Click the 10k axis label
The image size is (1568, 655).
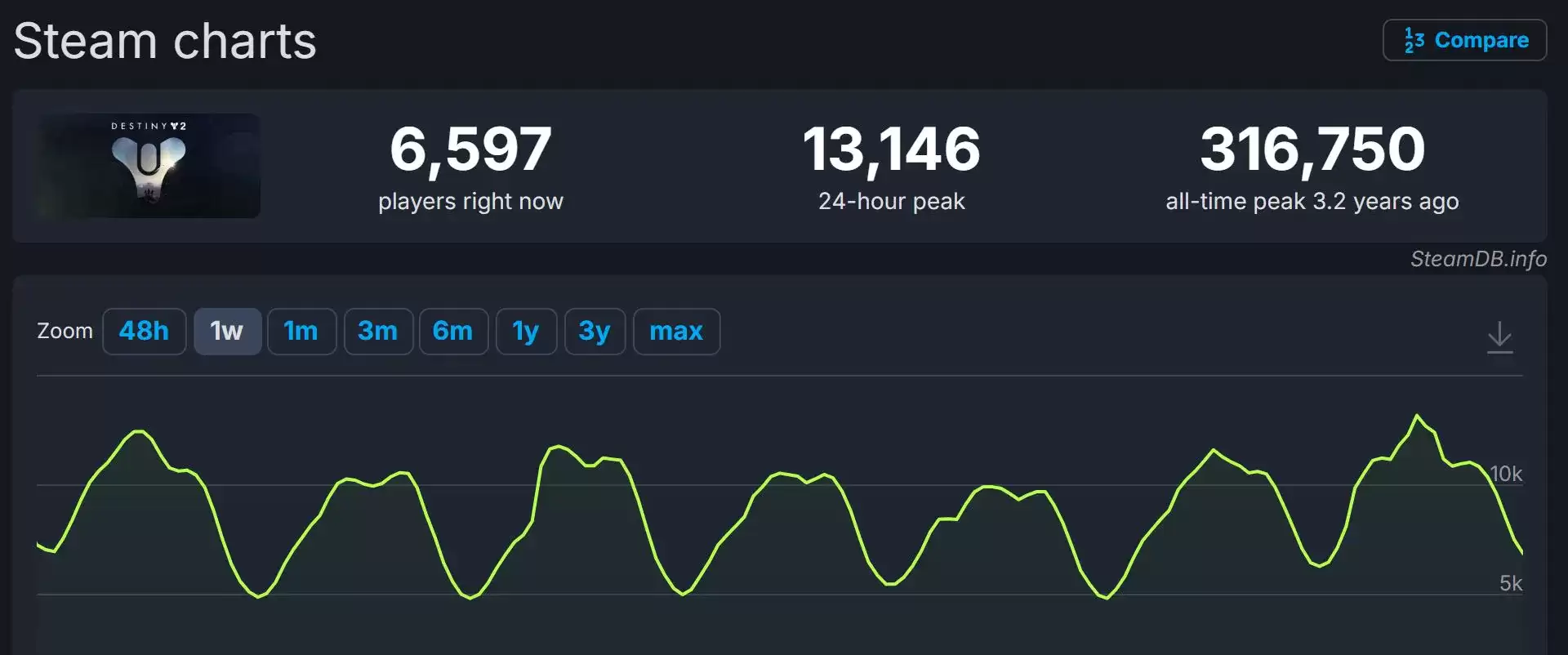pos(1506,474)
